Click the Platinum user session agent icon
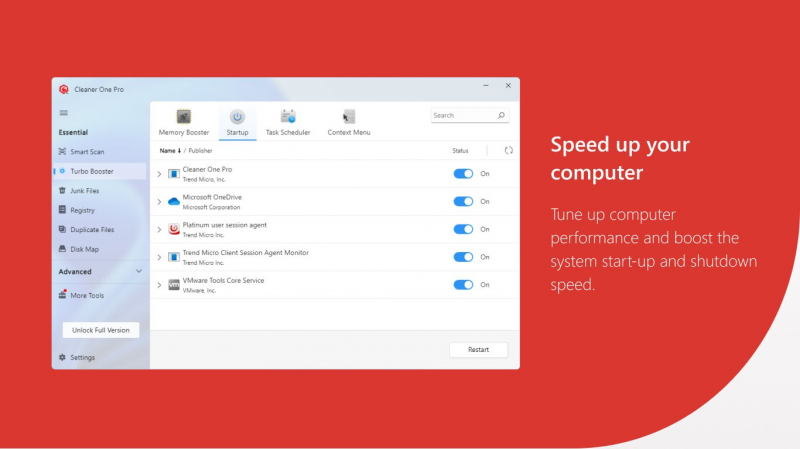 [174, 229]
